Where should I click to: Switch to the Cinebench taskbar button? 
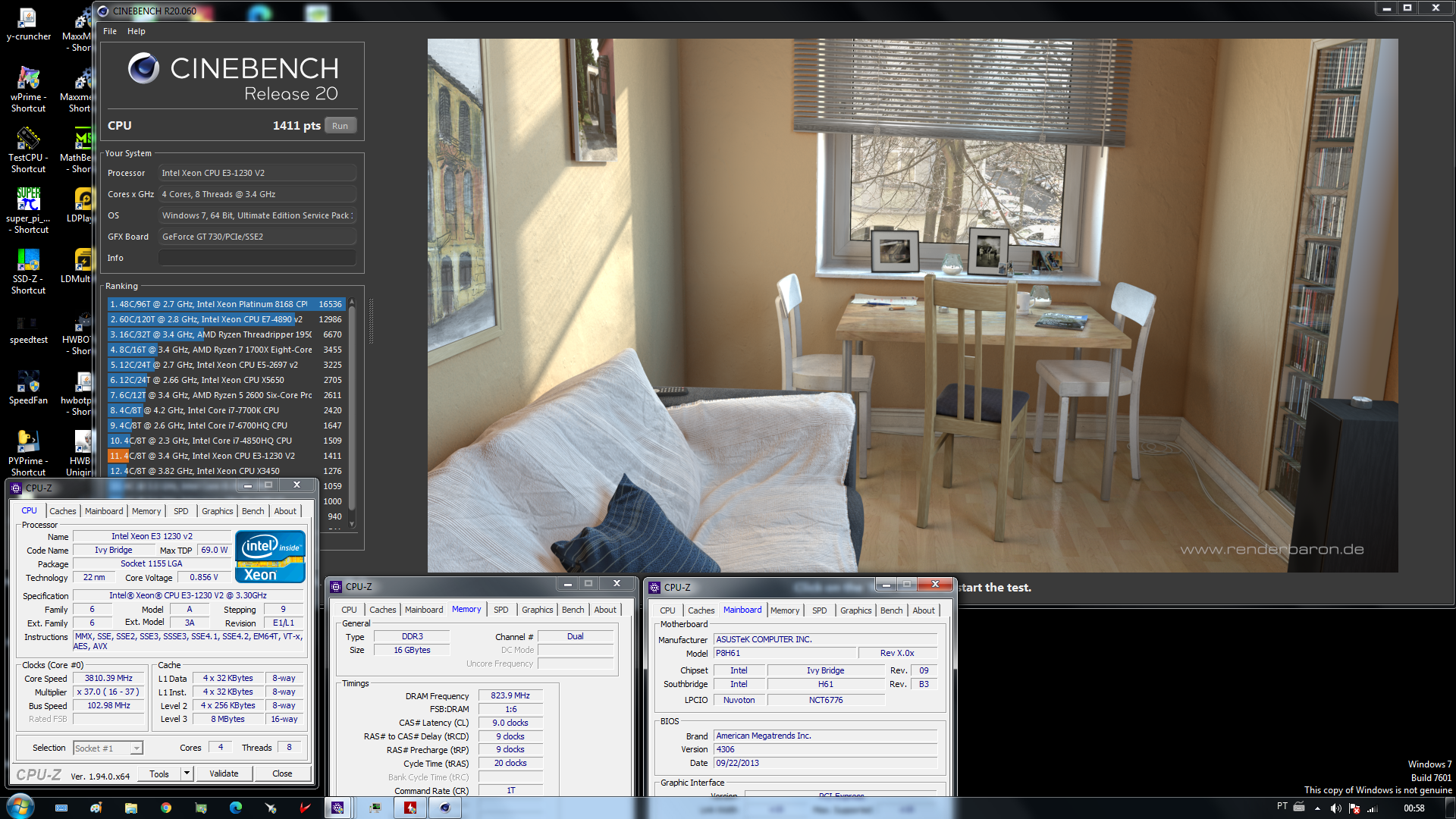(x=445, y=808)
